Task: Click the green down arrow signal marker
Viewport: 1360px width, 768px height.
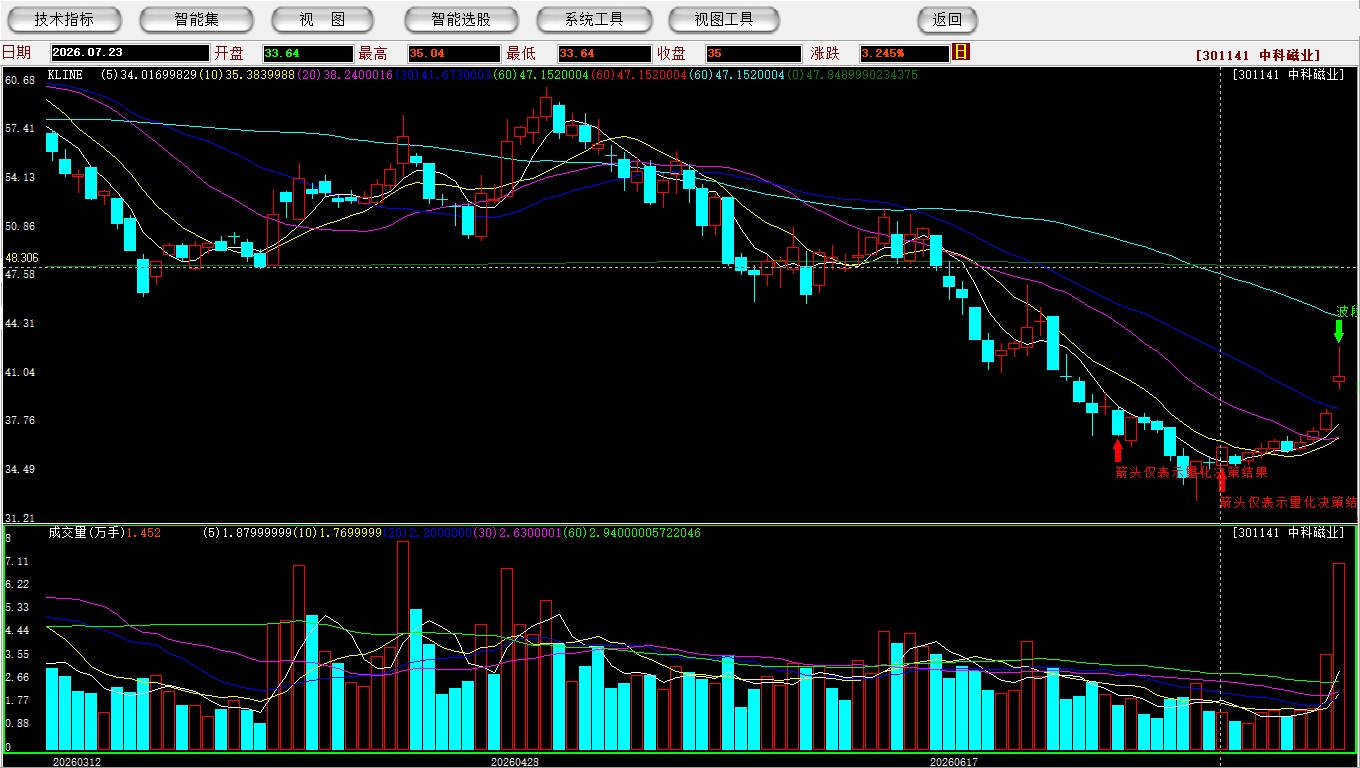Action: [1338, 331]
